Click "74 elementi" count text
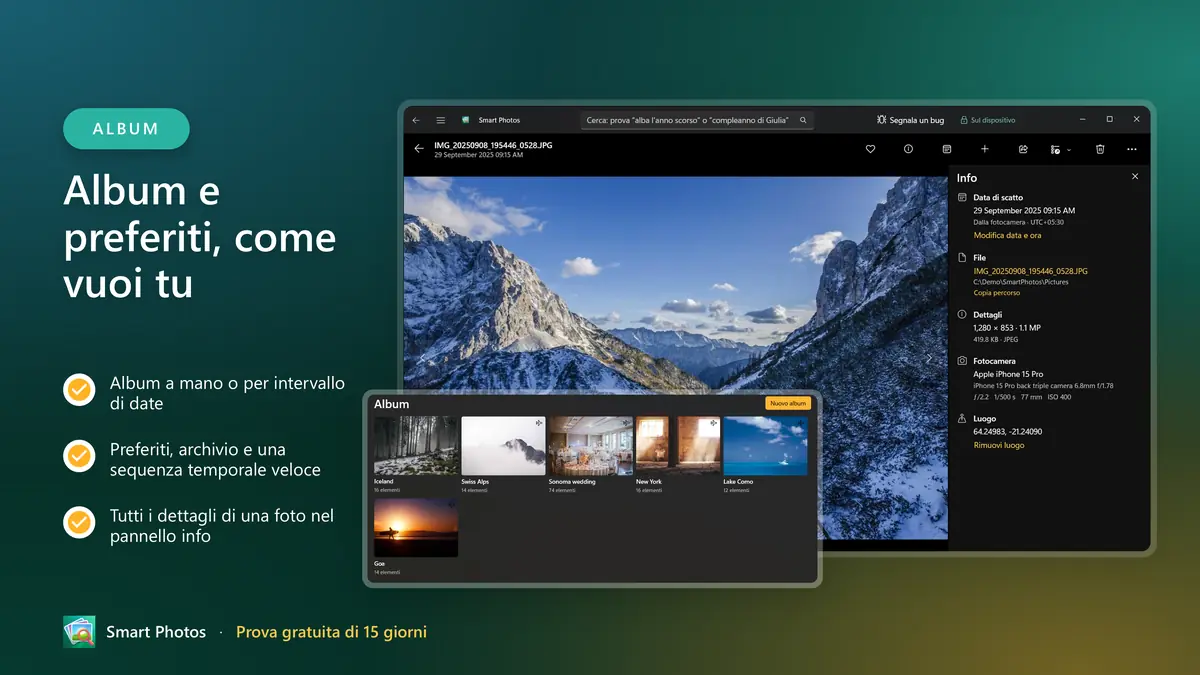The width and height of the screenshot is (1200, 675). pyautogui.click(x=562, y=490)
